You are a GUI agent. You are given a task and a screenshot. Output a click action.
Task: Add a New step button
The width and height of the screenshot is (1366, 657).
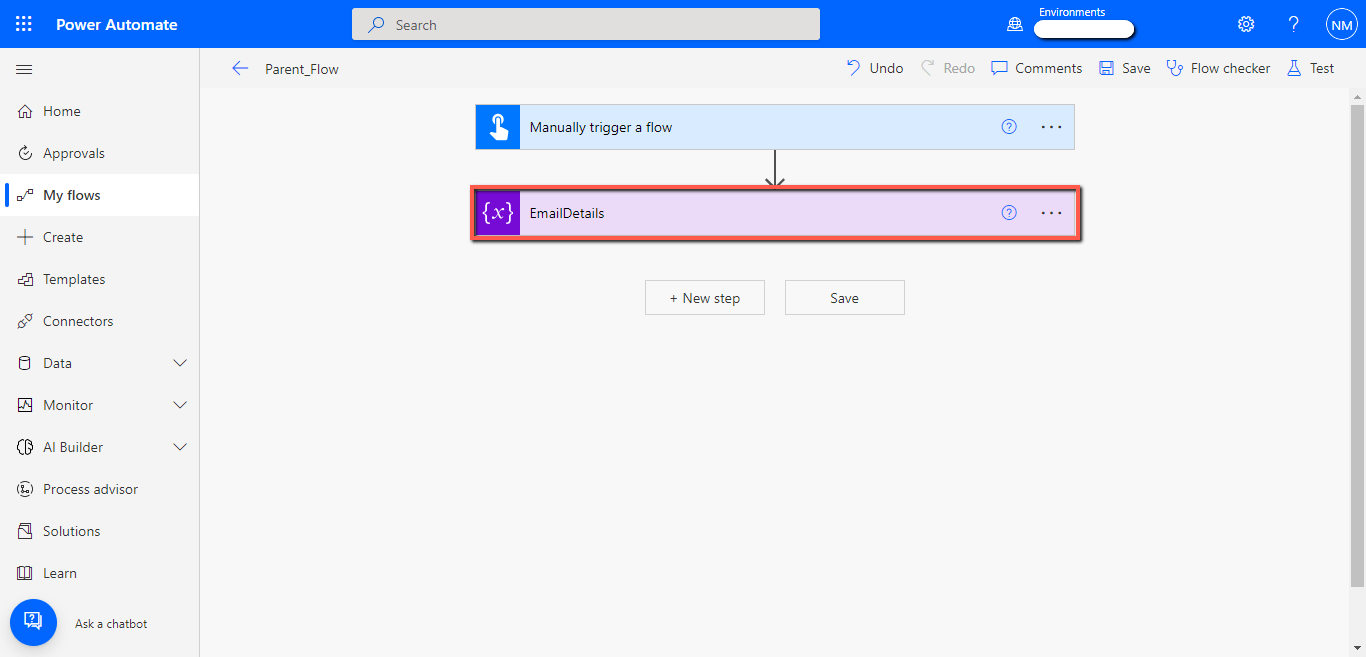(705, 298)
